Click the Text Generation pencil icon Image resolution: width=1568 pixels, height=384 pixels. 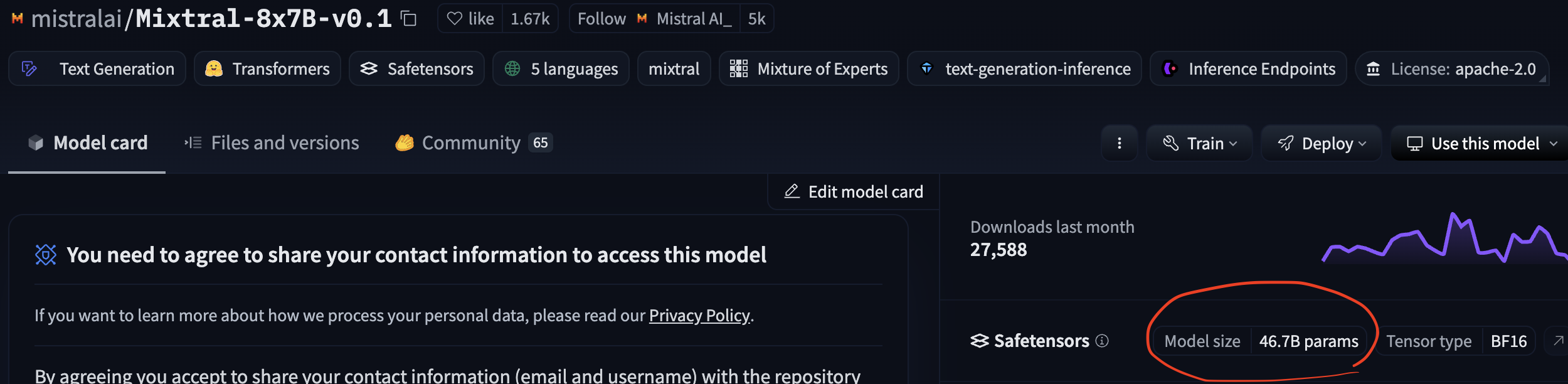29,68
